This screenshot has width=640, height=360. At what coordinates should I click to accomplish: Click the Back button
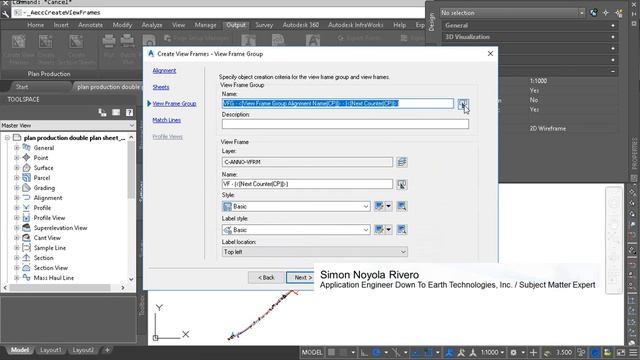(266, 278)
